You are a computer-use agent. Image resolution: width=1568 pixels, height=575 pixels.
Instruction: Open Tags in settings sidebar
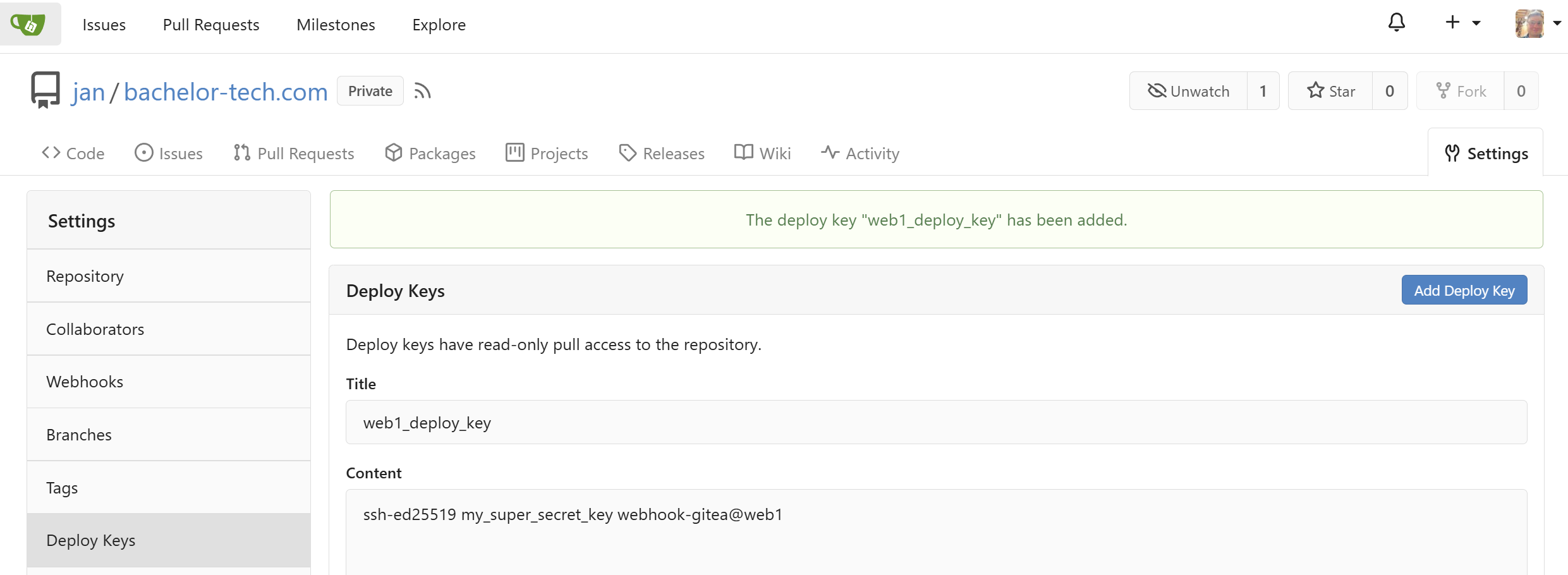point(169,487)
